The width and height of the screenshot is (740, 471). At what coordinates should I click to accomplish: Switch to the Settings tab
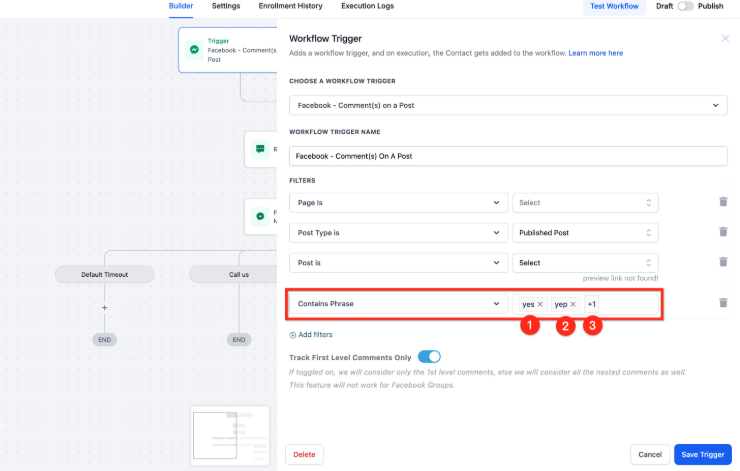(225, 6)
